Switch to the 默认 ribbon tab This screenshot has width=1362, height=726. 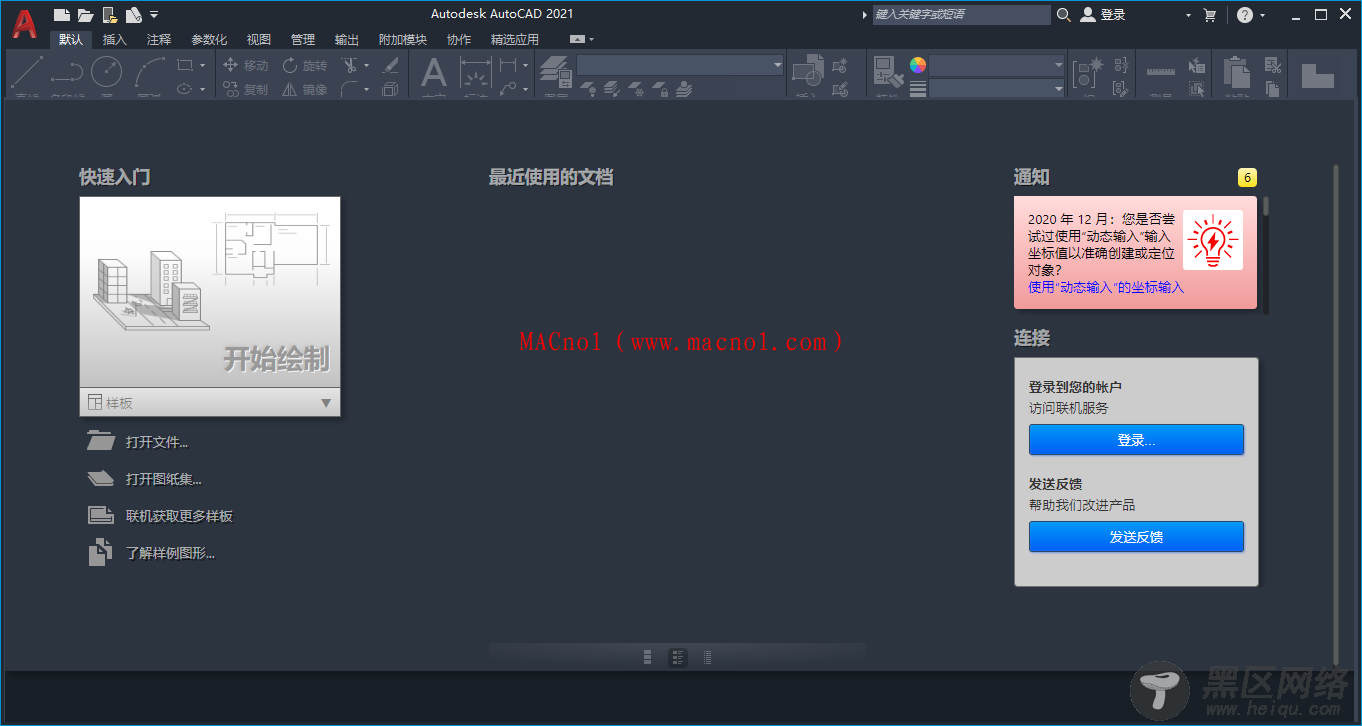pyautogui.click(x=71, y=40)
